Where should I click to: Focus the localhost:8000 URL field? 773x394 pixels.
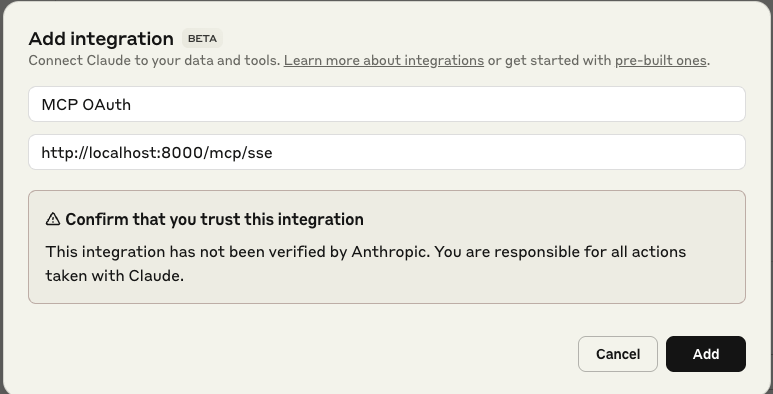(387, 152)
